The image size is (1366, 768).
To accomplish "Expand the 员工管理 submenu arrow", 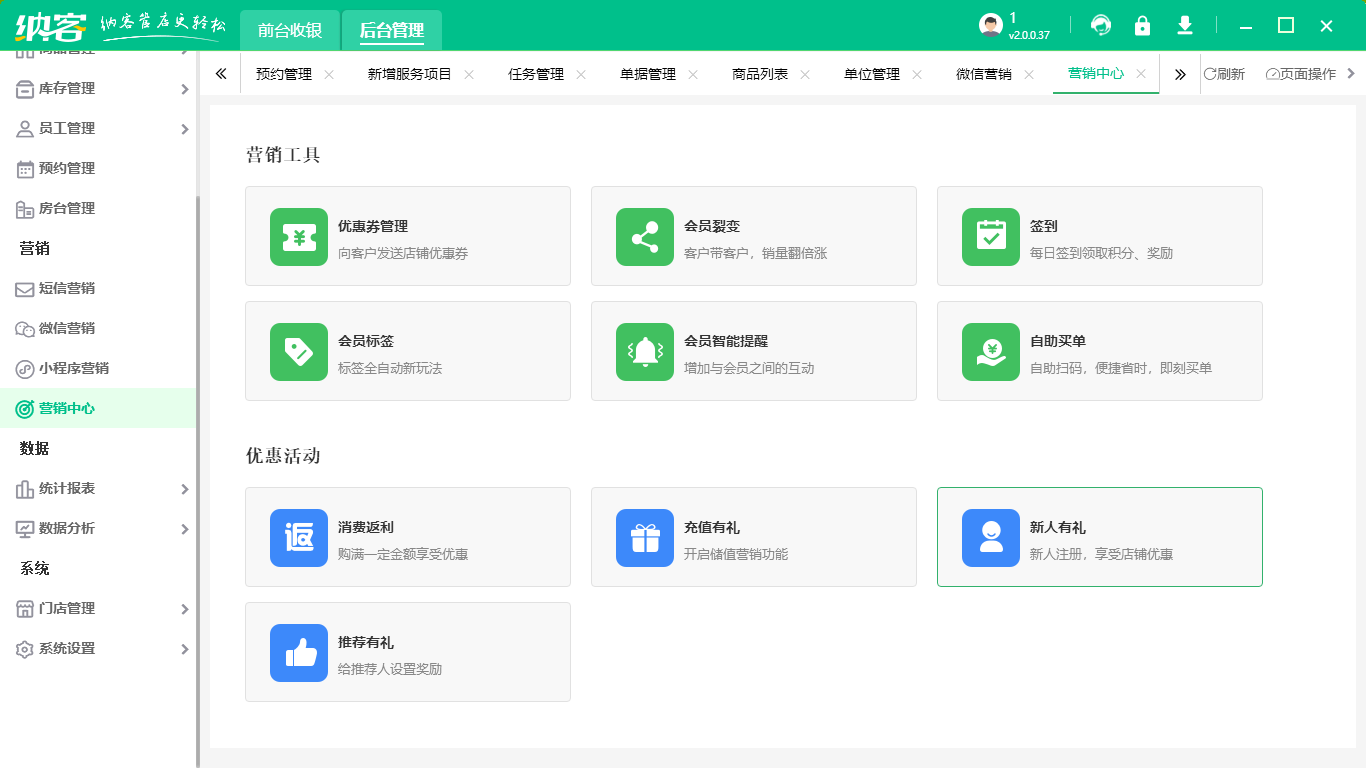I will [184, 129].
